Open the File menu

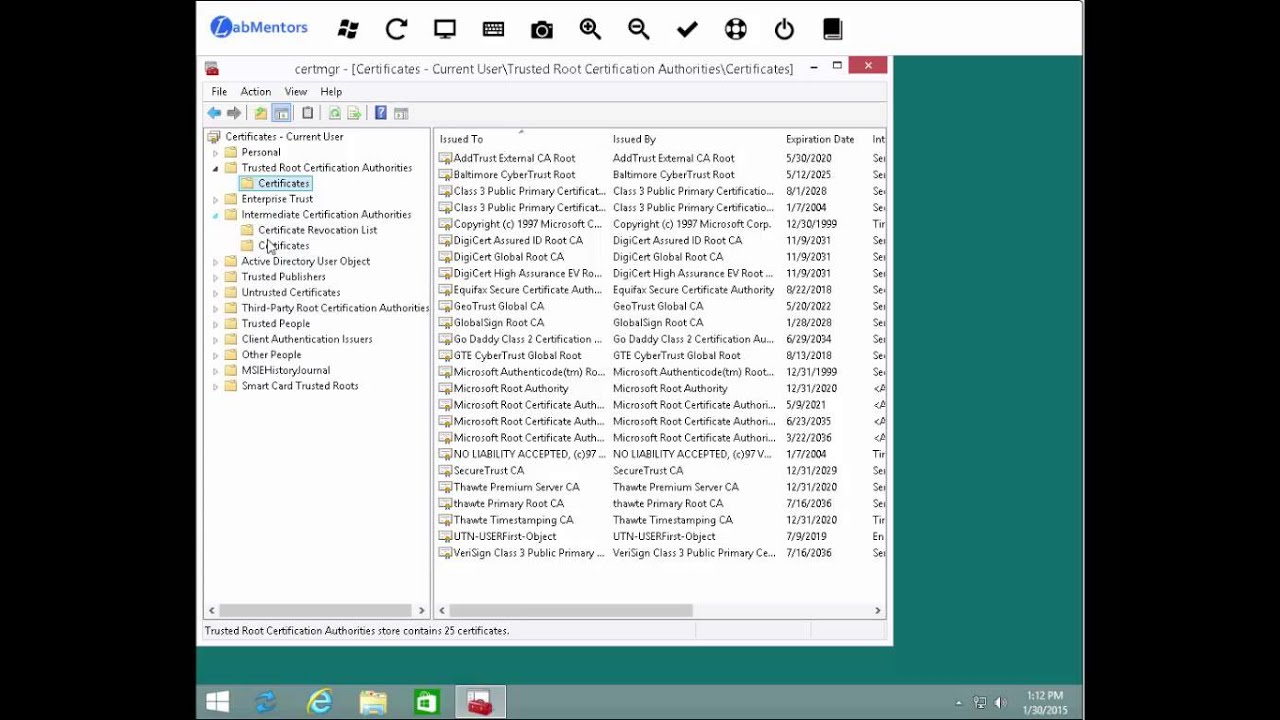219,91
